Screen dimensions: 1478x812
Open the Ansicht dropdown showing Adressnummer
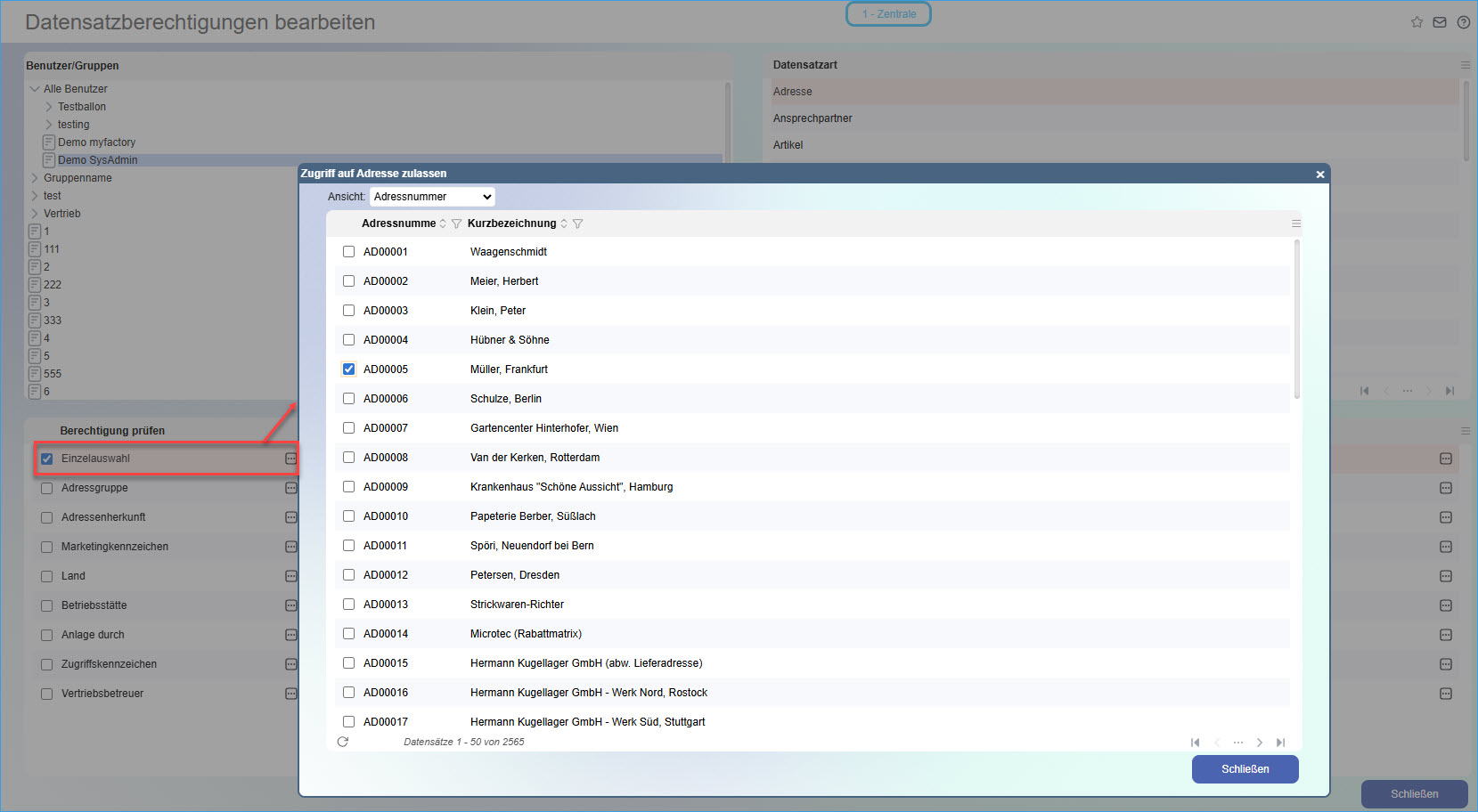pyautogui.click(x=432, y=197)
